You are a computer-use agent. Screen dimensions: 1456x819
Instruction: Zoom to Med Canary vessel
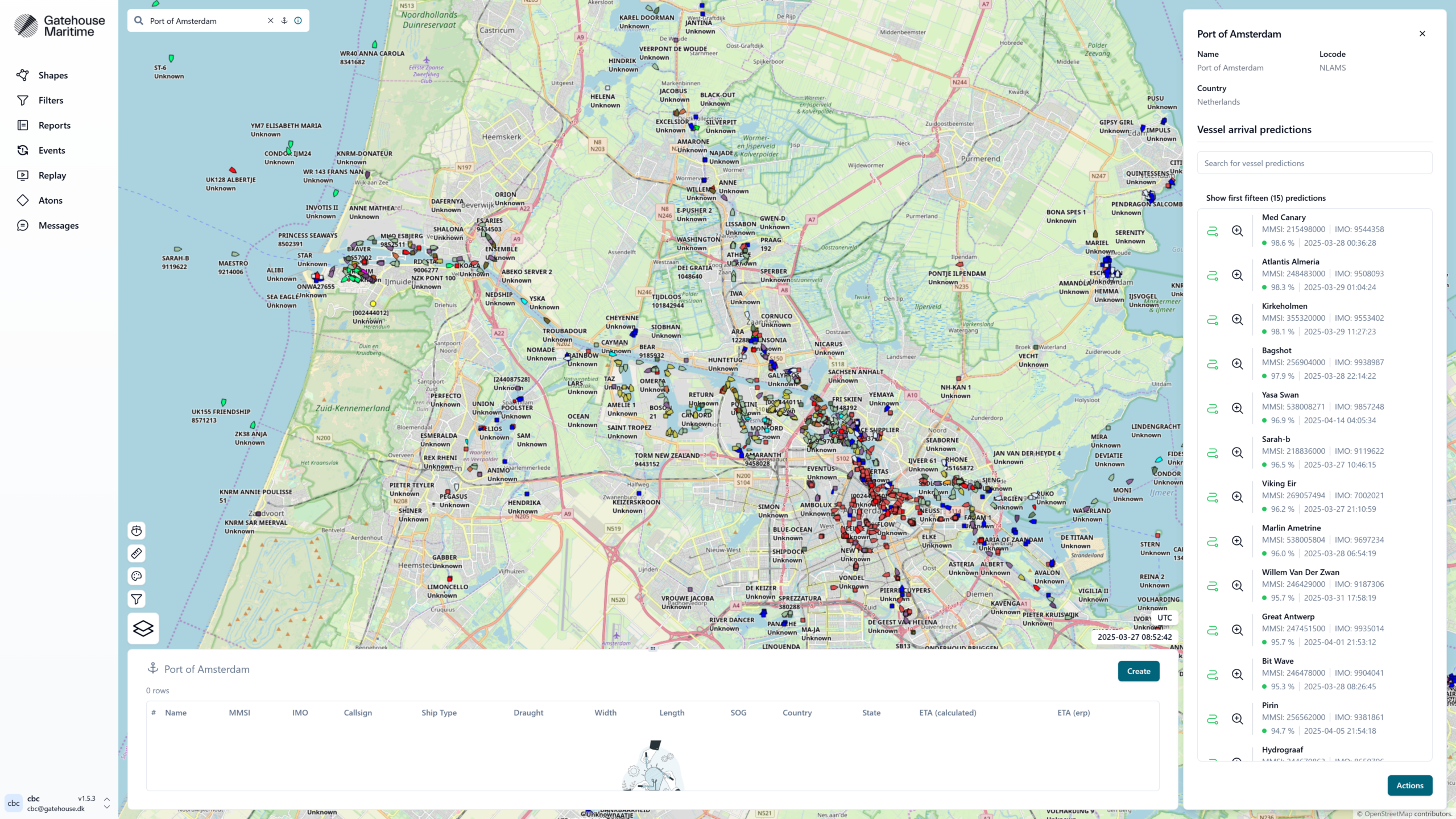point(1237,231)
